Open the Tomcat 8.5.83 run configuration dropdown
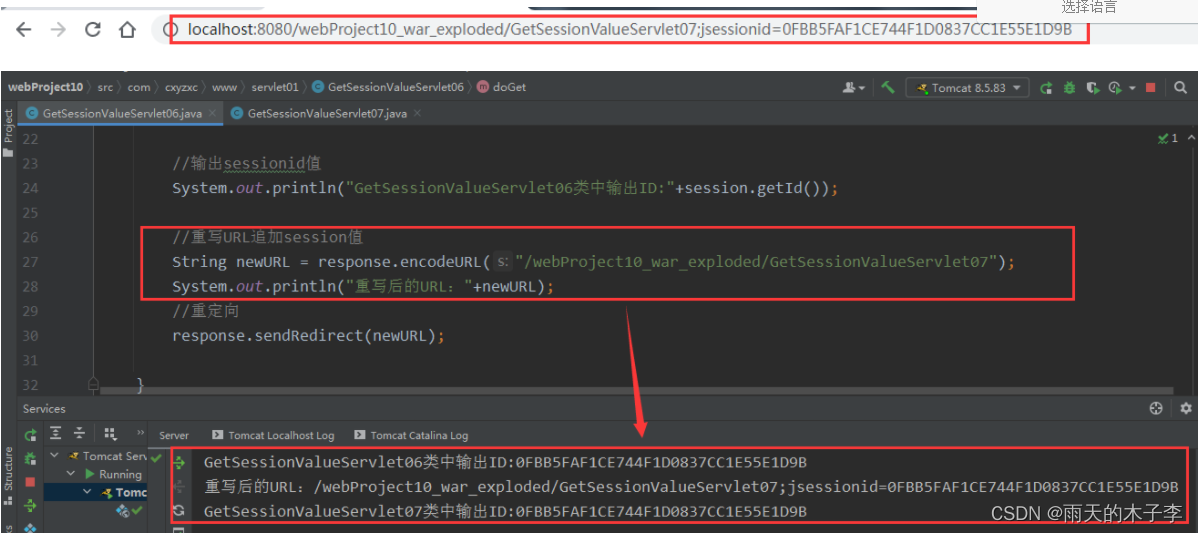1198x533 pixels. (967, 88)
